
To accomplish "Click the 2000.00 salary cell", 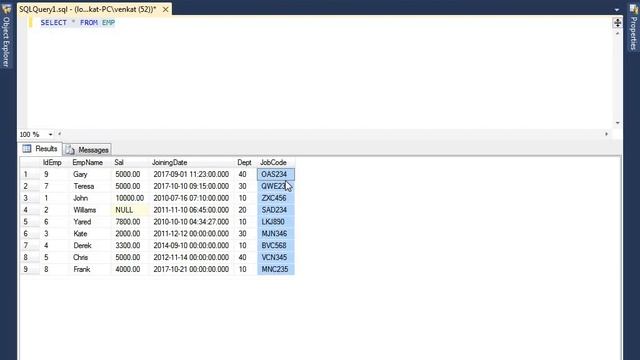I will [130, 233].
